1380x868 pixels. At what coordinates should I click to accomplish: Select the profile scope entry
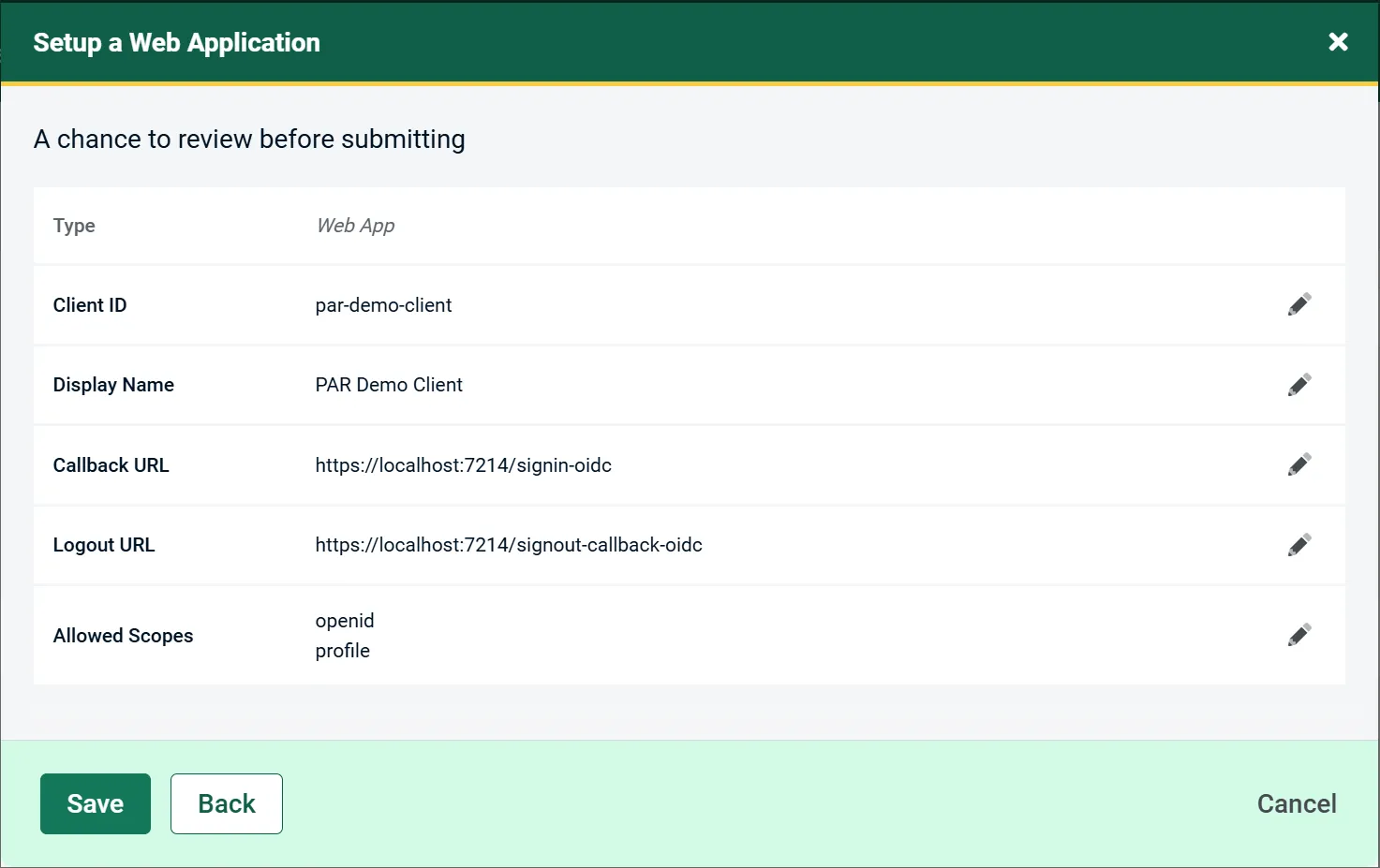point(342,650)
